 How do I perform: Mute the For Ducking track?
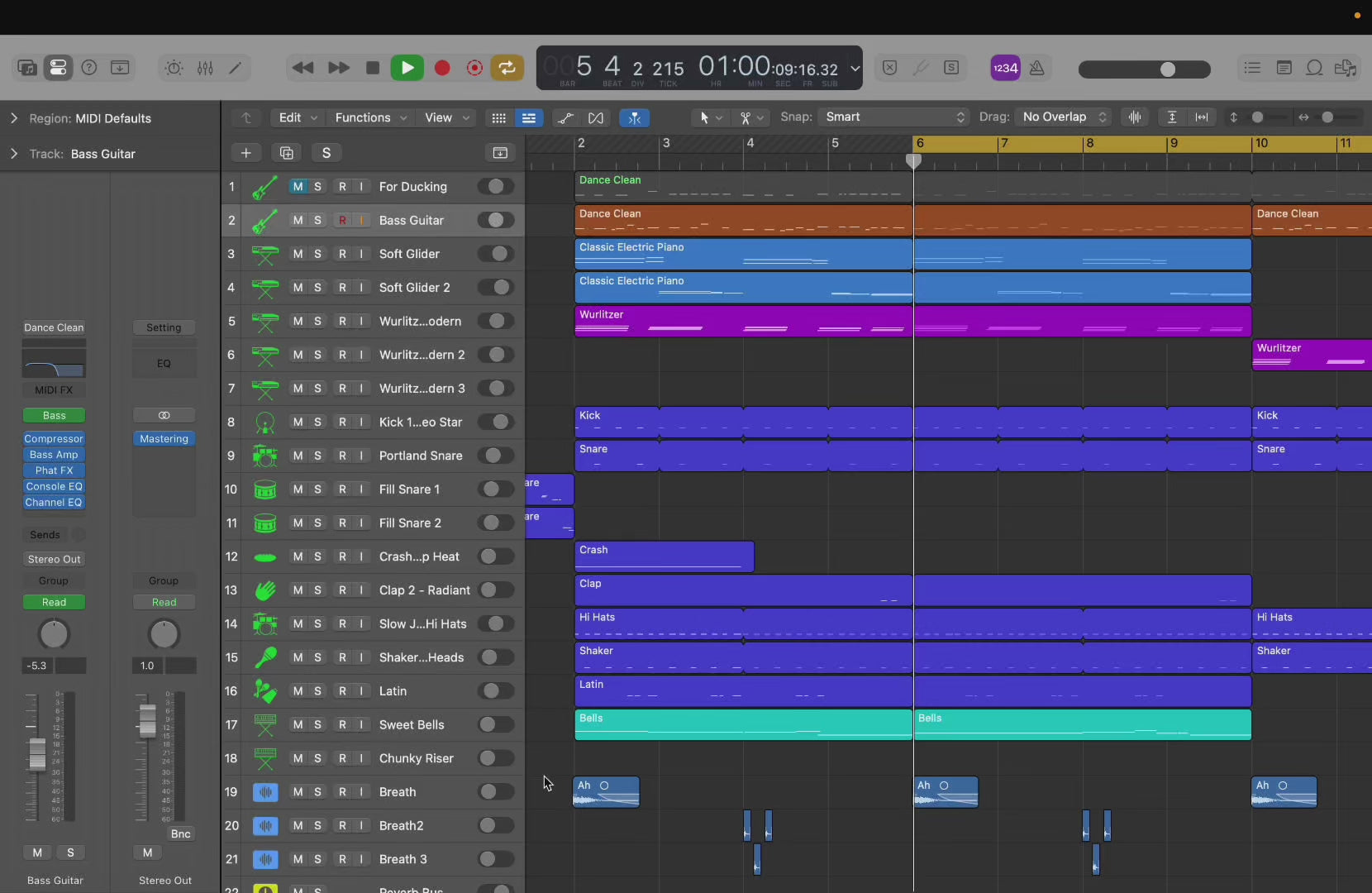click(298, 187)
